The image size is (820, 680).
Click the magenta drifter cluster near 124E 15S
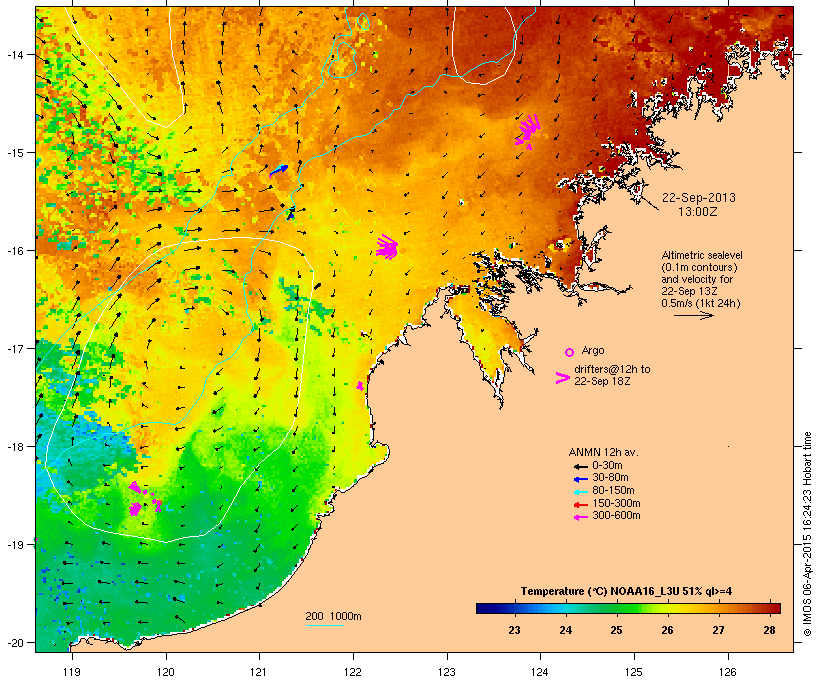coord(528,131)
